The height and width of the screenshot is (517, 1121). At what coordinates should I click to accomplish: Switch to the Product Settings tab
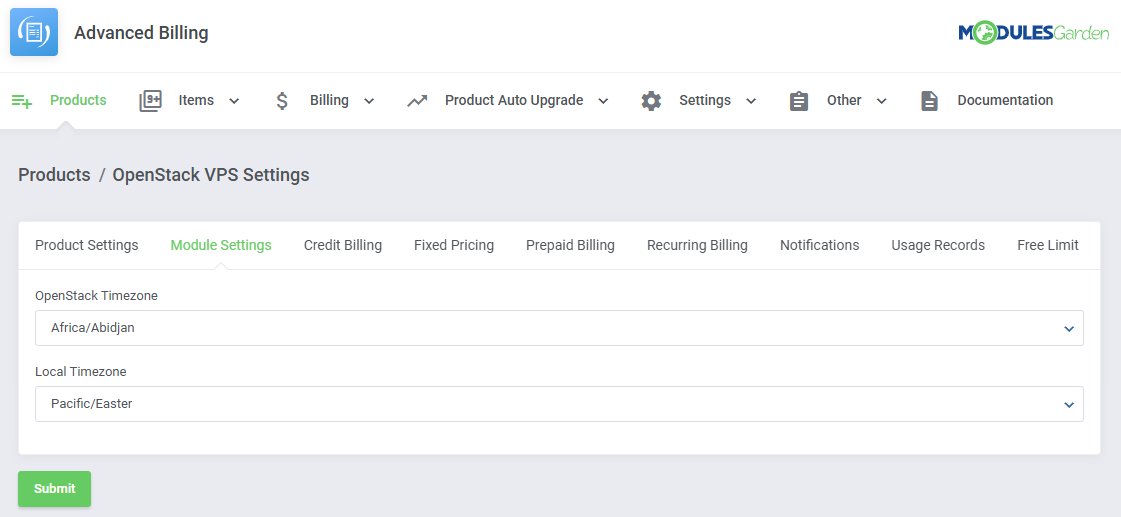pos(87,245)
